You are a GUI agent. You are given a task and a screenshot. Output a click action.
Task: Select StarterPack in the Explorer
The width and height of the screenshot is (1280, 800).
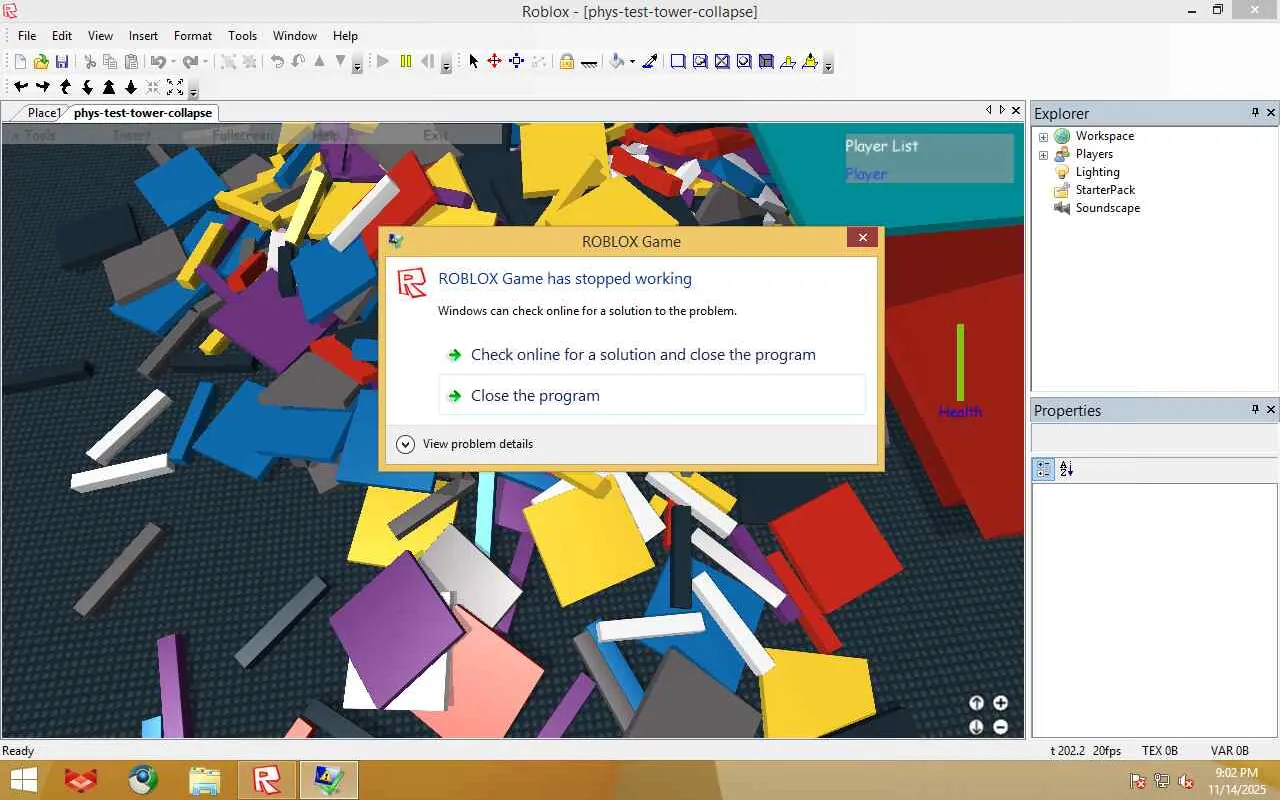(x=1105, y=190)
